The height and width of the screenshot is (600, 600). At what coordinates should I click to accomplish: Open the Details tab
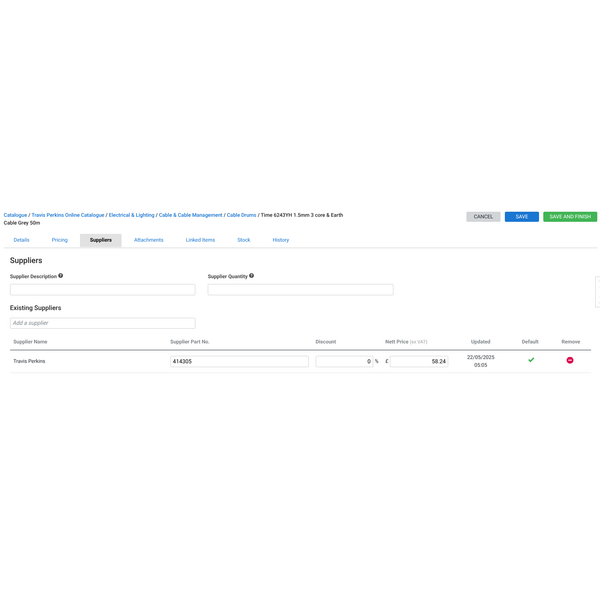pos(21,240)
